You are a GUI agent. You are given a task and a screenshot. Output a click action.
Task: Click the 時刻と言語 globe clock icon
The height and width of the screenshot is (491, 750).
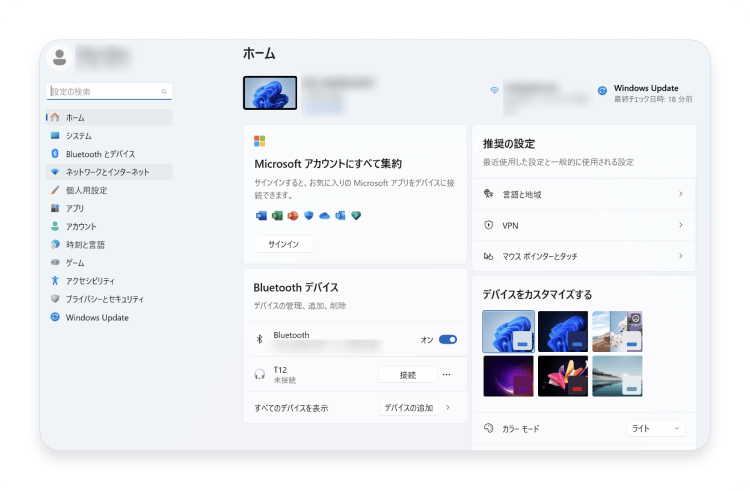(55, 244)
